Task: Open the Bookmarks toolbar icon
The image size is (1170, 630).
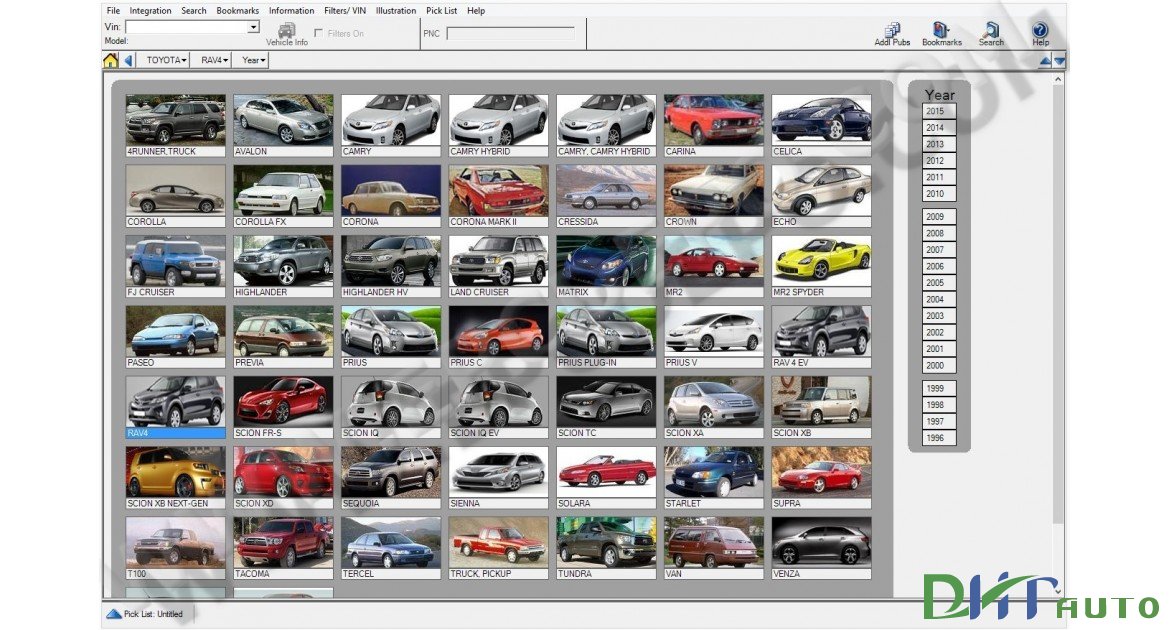Action: point(942,34)
